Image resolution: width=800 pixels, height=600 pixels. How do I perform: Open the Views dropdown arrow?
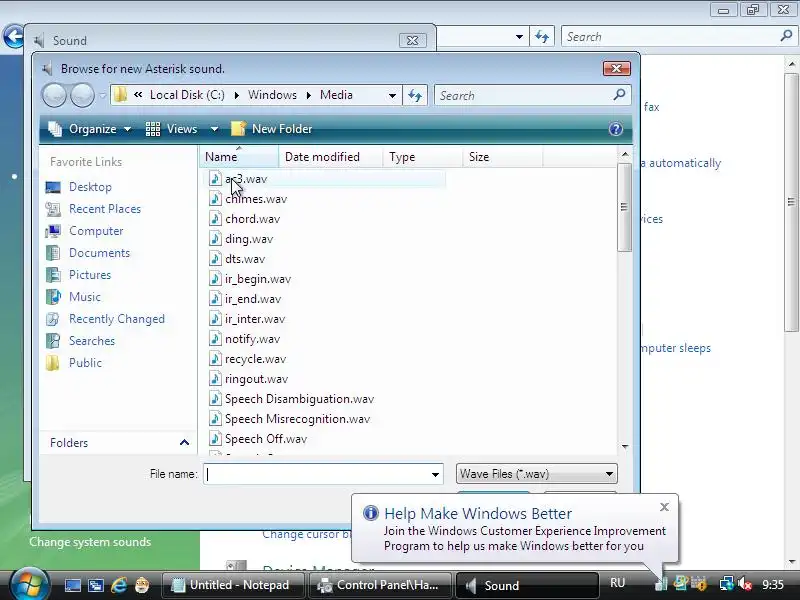(x=214, y=129)
